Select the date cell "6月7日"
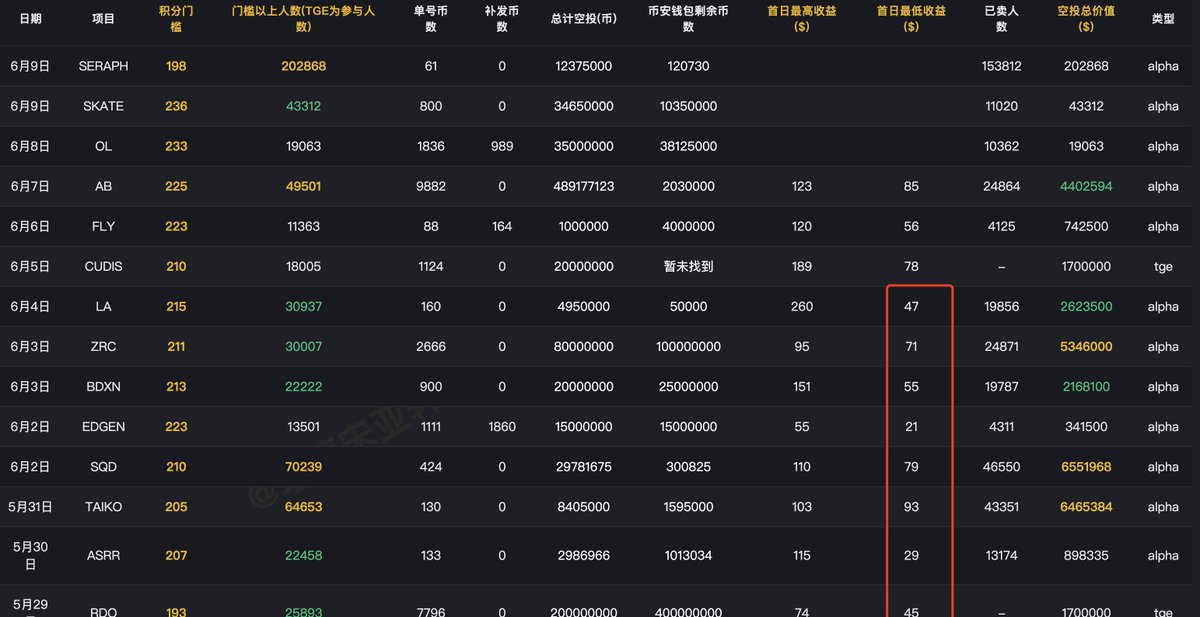The width and height of the screenshot is (1200, 617). point(30,186)
